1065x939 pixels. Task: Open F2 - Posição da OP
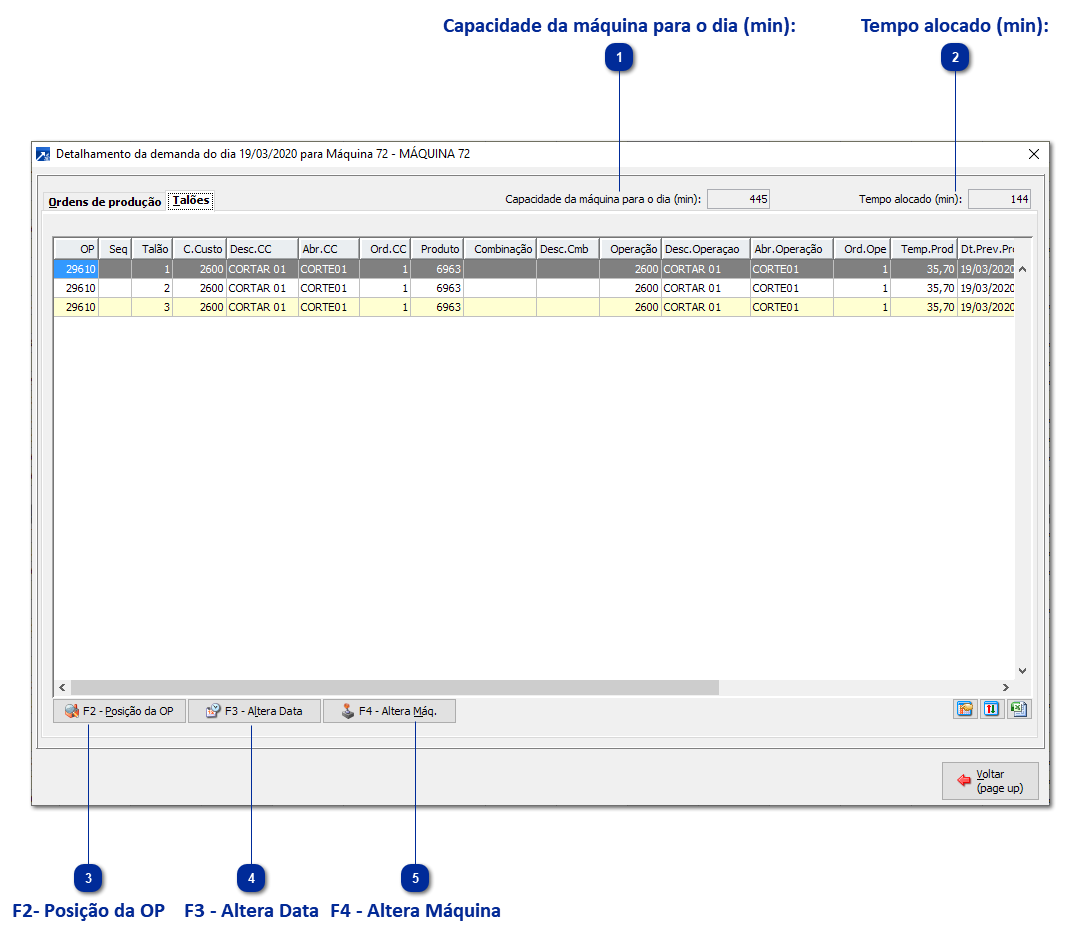[x=120, y=711]
